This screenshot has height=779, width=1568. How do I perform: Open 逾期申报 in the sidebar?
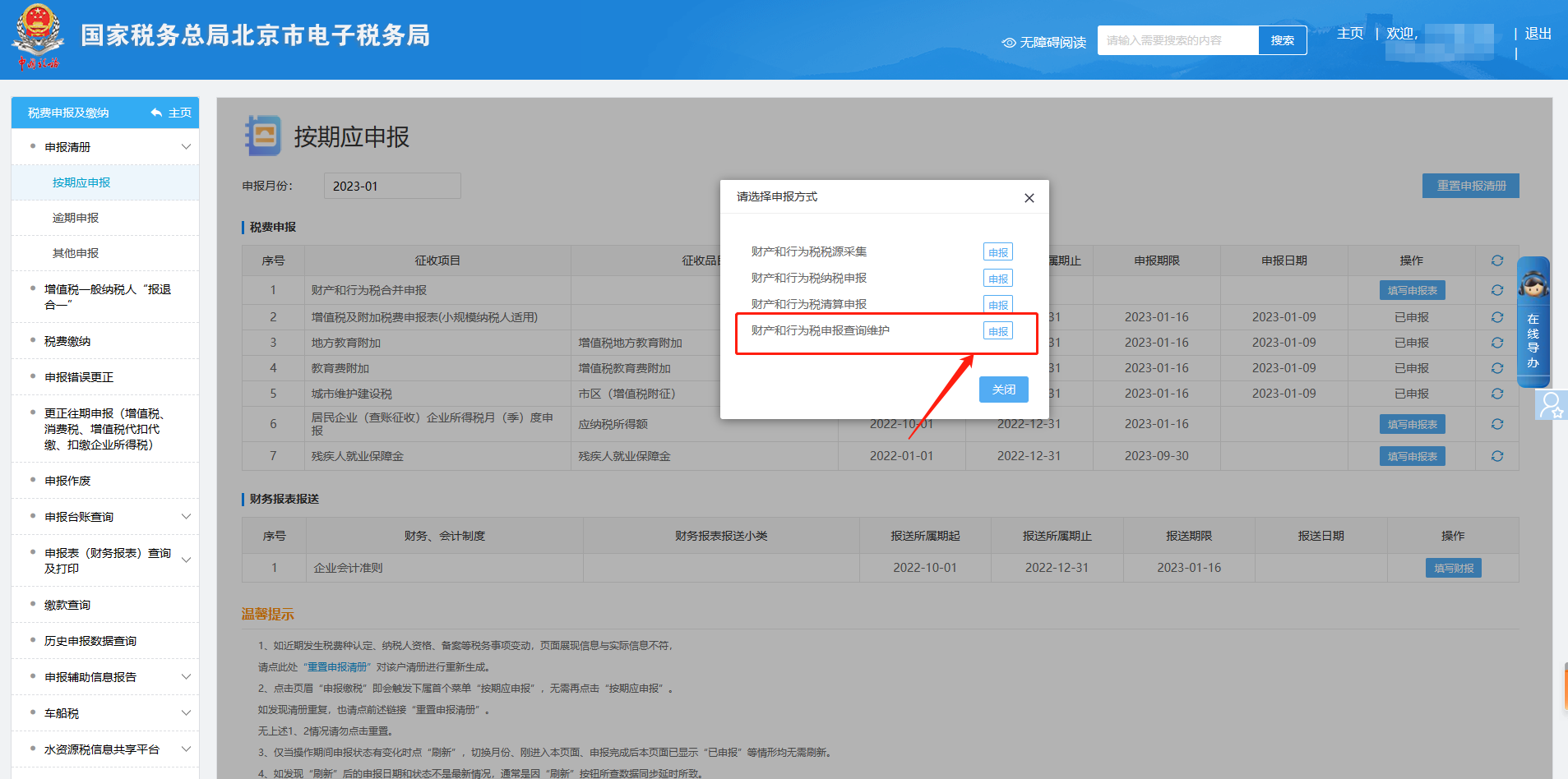click(x=76, y=218)
